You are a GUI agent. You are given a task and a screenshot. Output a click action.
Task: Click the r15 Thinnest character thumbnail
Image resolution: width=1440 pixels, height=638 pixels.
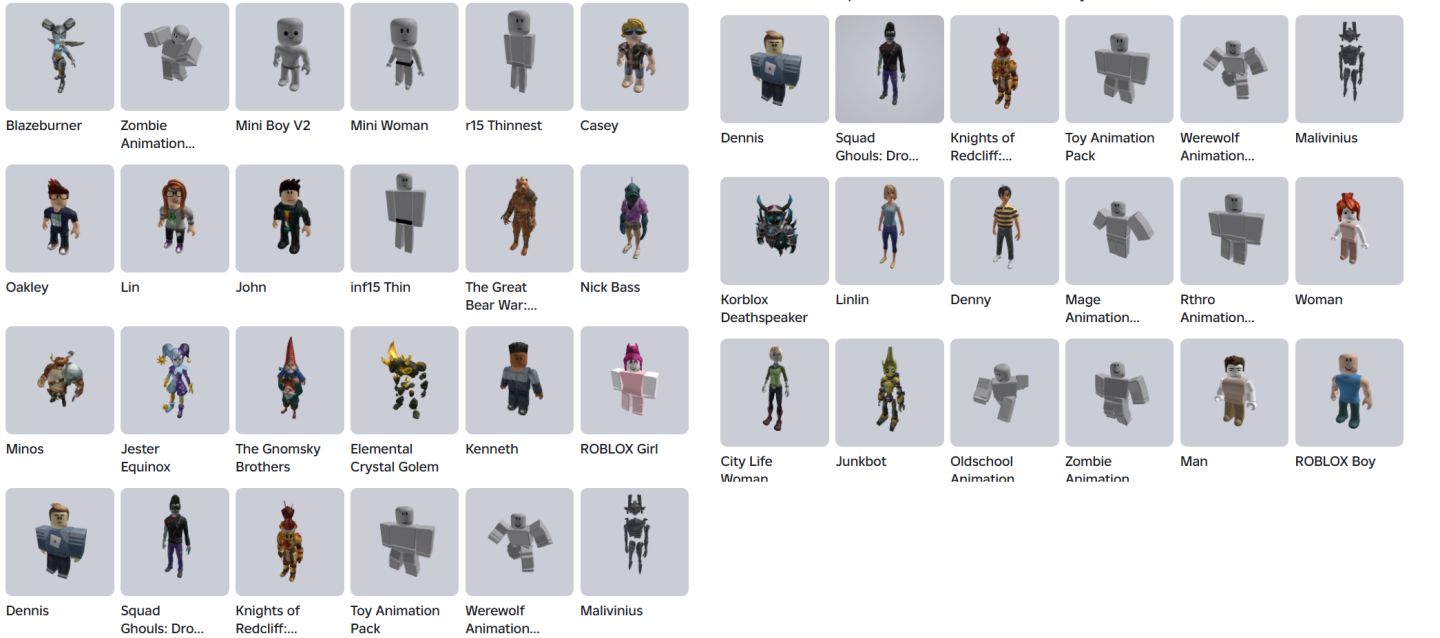coord(520,56)
